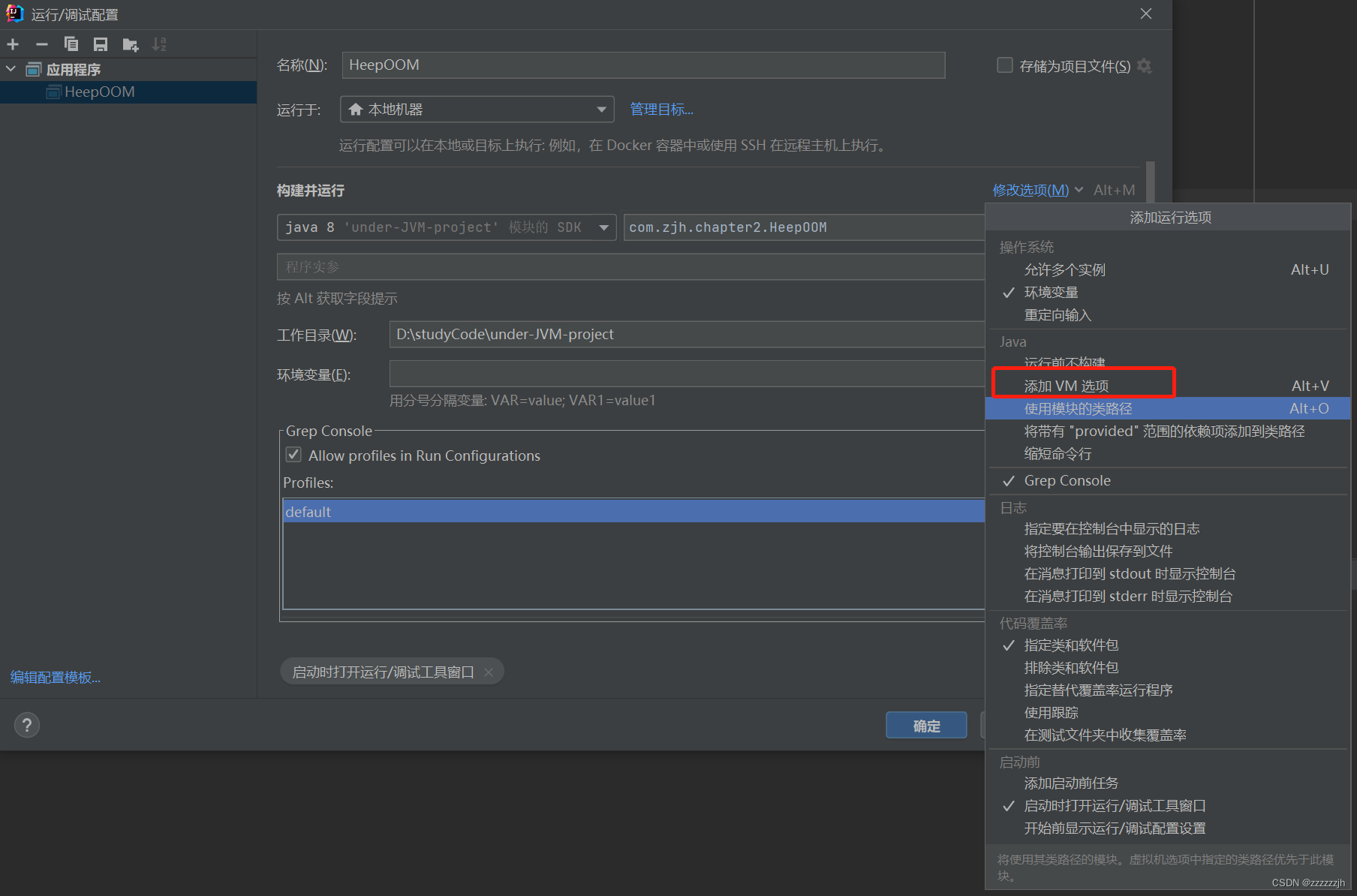Select the default profile in Grep Console list

point(633,512)
